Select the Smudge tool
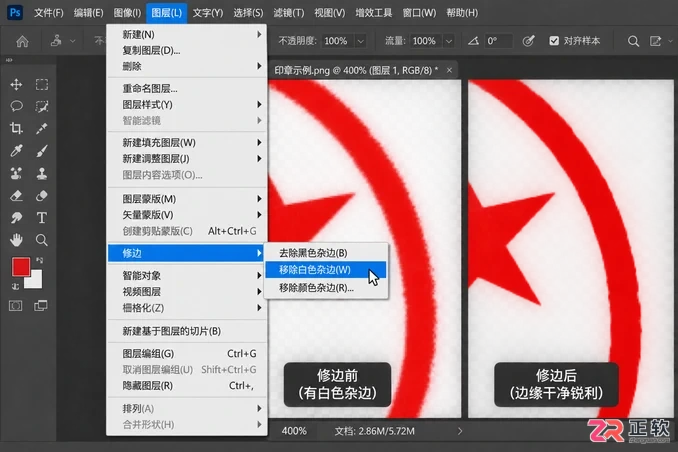 (16, 218)
